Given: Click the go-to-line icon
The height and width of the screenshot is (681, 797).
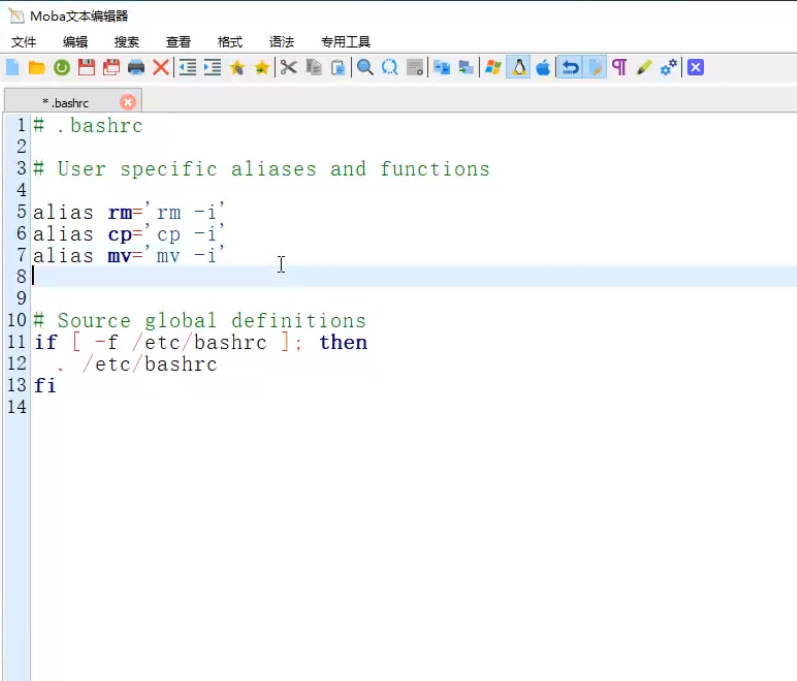Looking at the screenshot, I should tap(415, 68).
